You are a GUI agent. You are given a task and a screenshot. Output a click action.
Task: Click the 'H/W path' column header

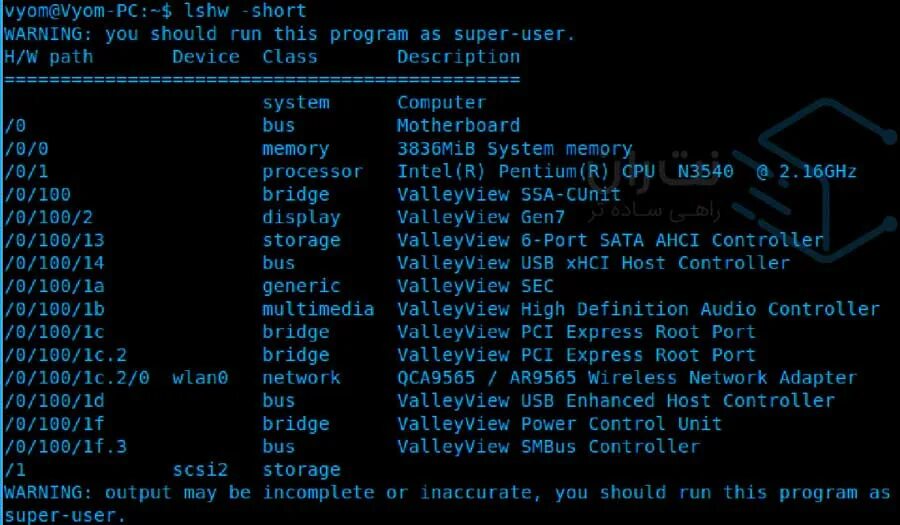tap(48, 57)
